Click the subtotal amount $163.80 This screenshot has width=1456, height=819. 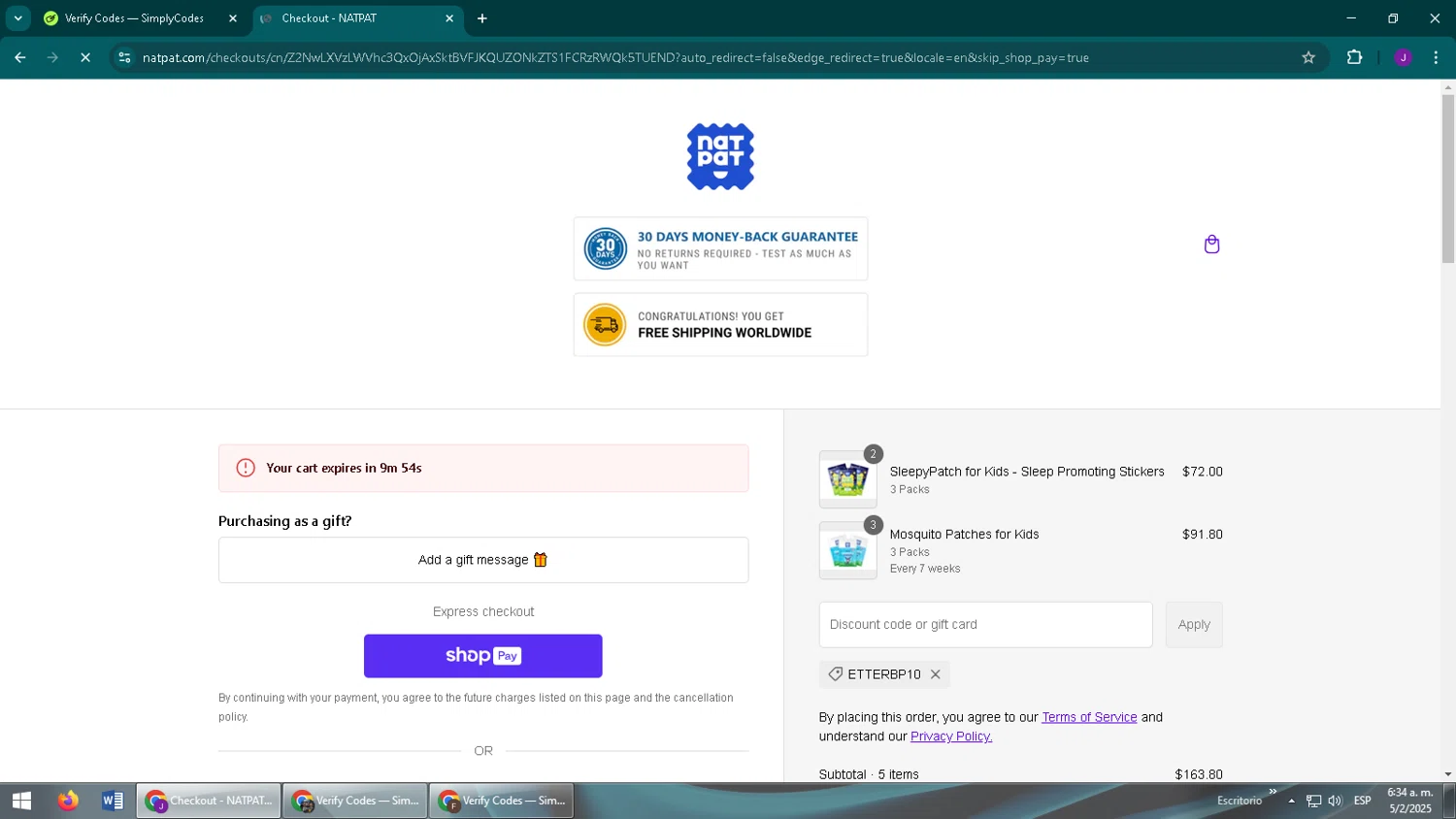pyautogui.click(x=1199, y=774)
